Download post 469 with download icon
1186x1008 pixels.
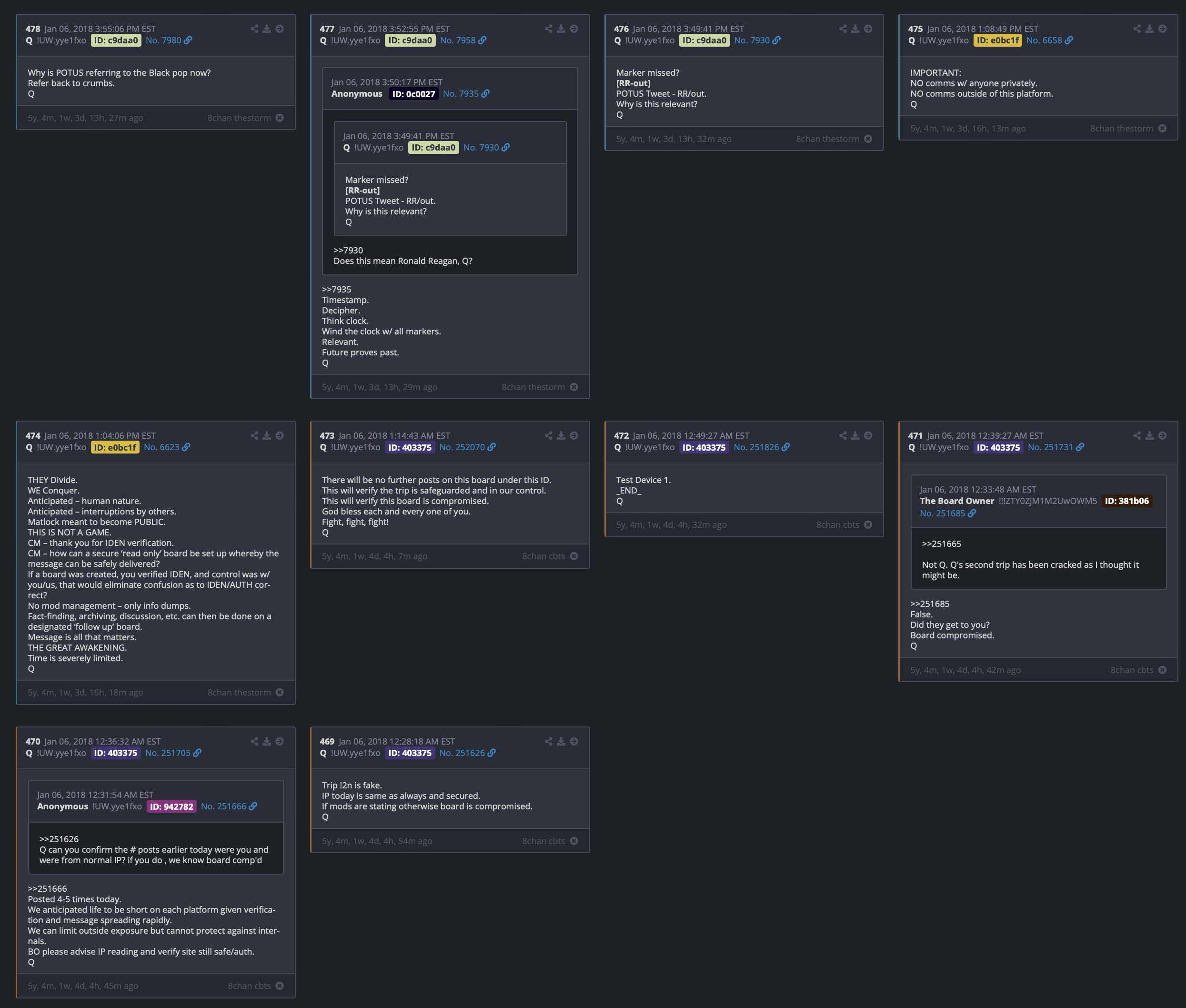(x=561, y=741)
